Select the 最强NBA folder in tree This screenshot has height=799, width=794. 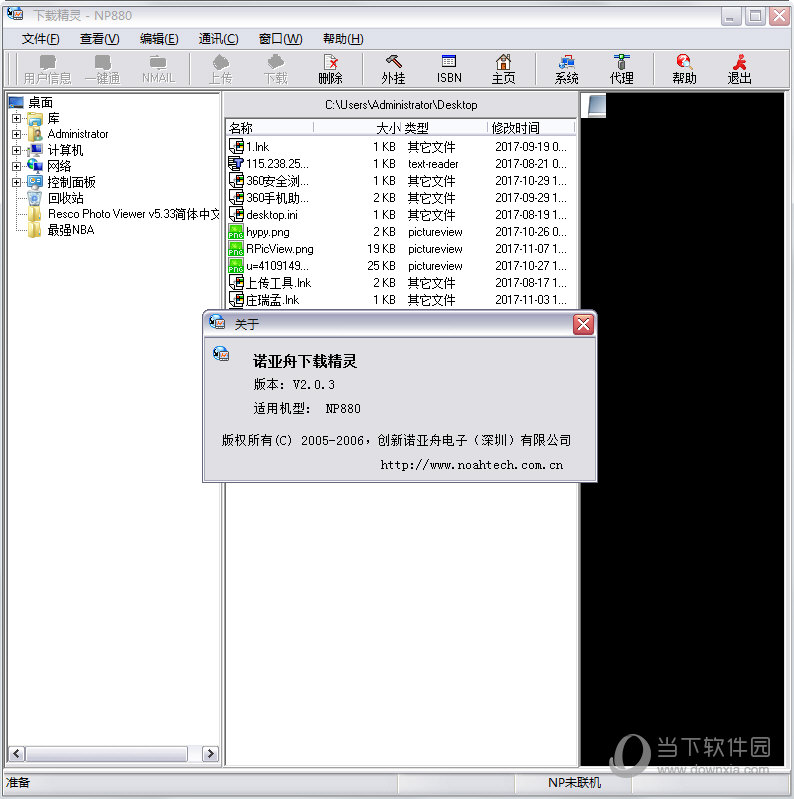click(71, 230)
